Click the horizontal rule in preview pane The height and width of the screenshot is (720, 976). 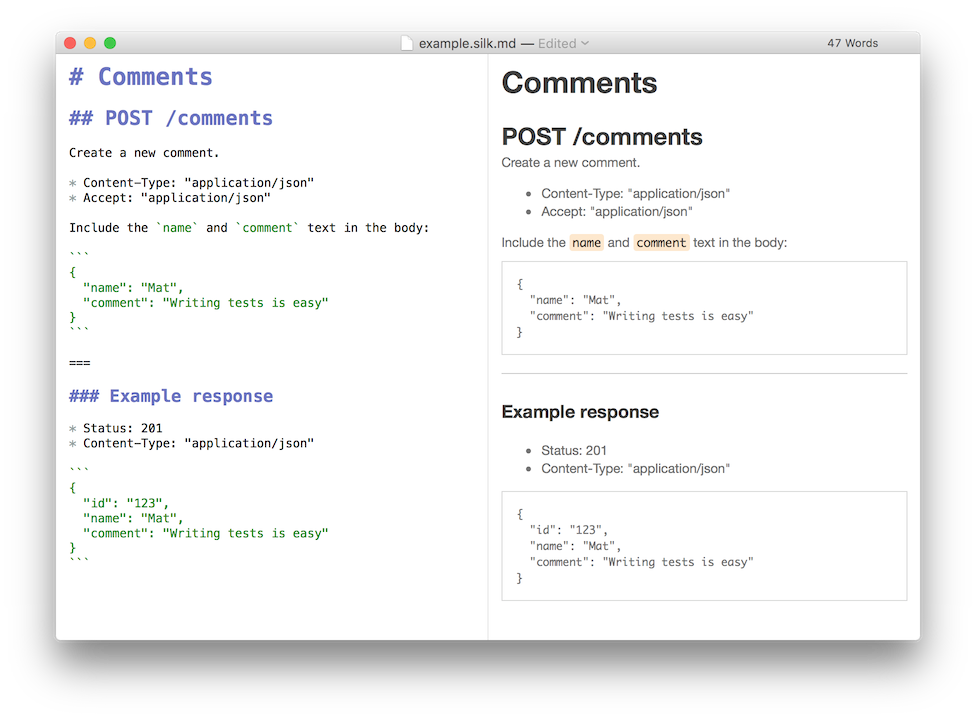click(704, 373)
